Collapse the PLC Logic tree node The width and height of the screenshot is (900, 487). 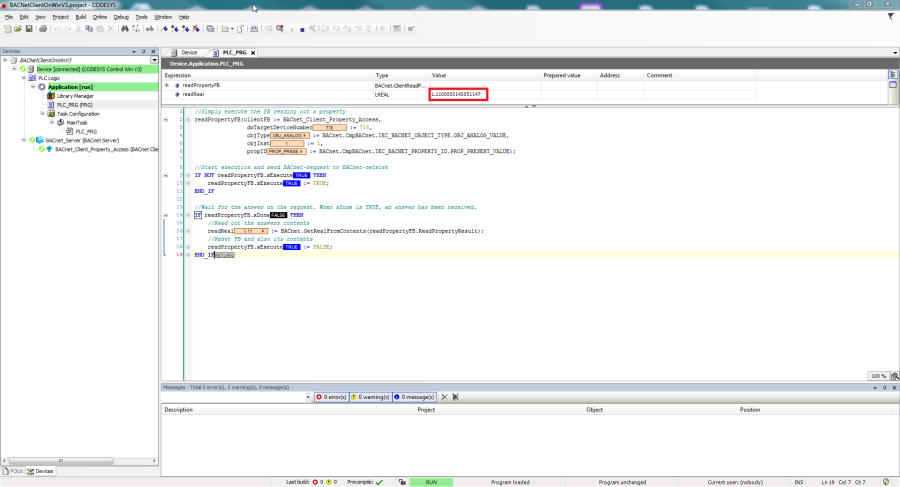tap(23, 78)
